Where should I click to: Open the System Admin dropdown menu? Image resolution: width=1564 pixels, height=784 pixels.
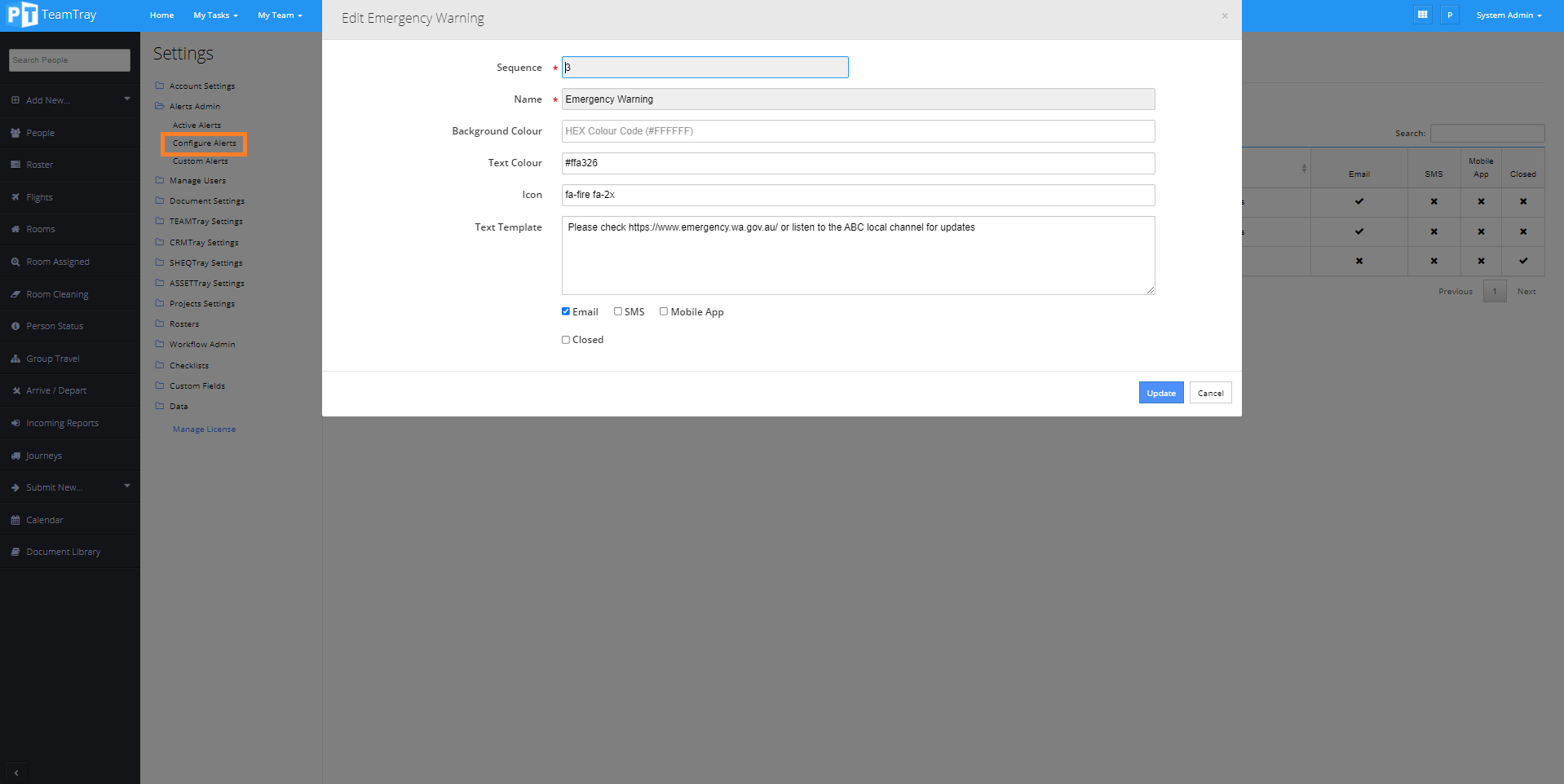click(x=1508, y=15)
